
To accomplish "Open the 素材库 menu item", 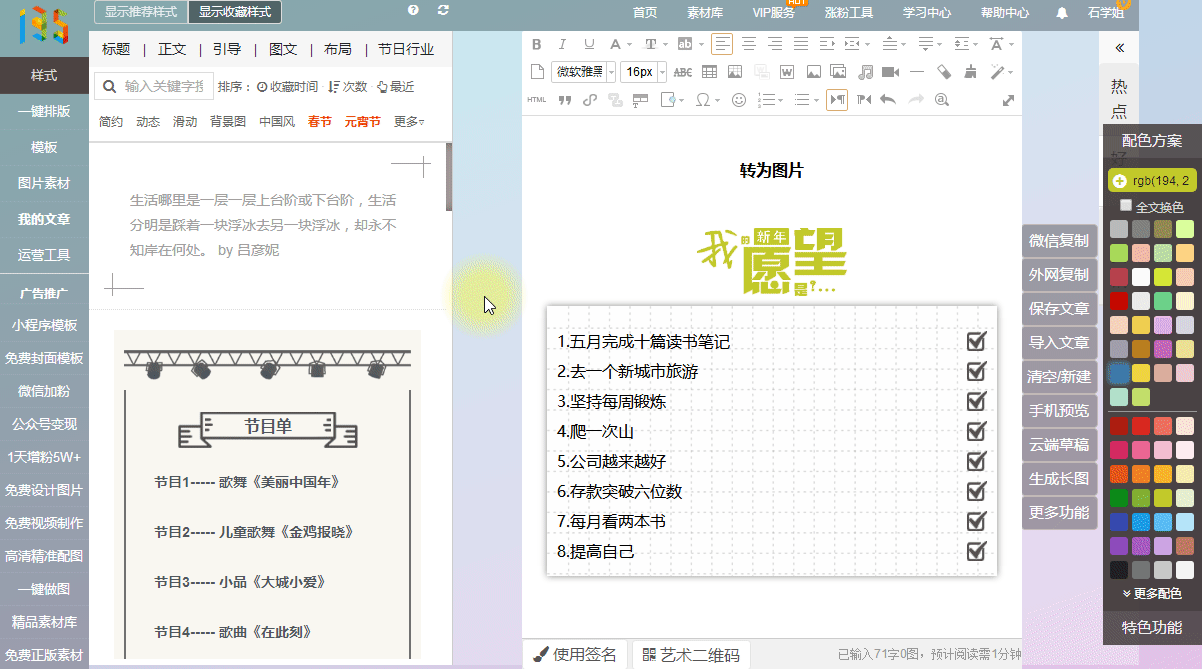I will [705, 13].
